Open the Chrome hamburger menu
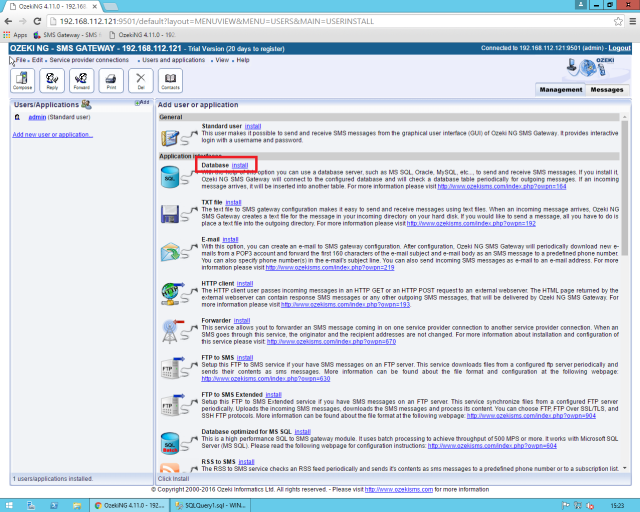 [x=632, y=21]
